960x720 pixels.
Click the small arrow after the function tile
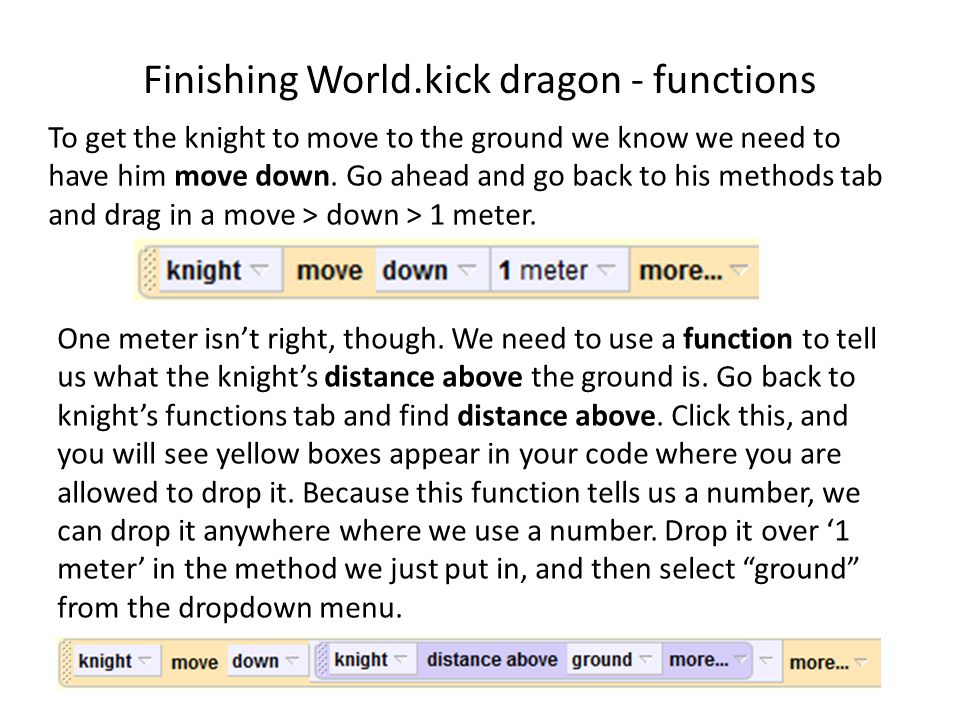click(x=766, y=660)
